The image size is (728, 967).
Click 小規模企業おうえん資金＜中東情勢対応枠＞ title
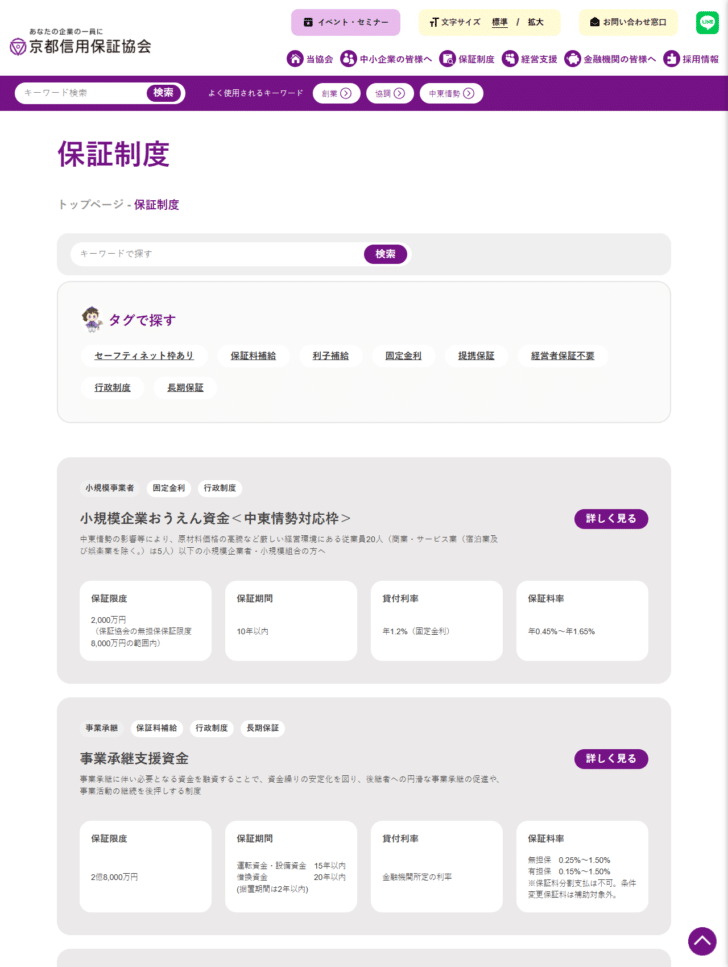(x=215, y=518)
